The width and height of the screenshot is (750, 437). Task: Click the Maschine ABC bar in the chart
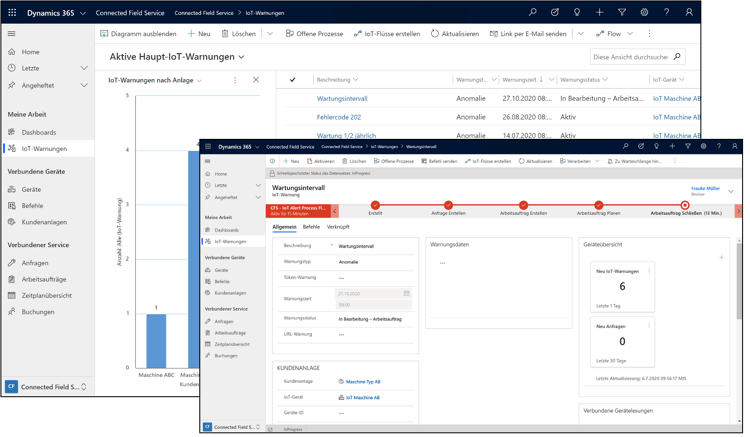156,341
